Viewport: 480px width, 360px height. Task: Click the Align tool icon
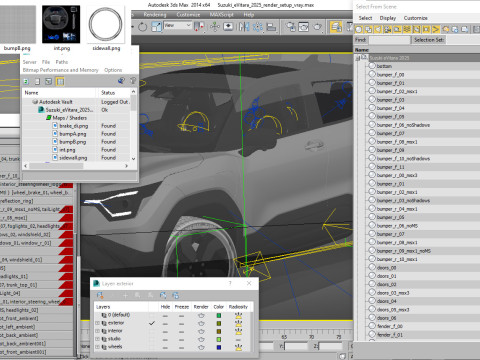point(271,26)
